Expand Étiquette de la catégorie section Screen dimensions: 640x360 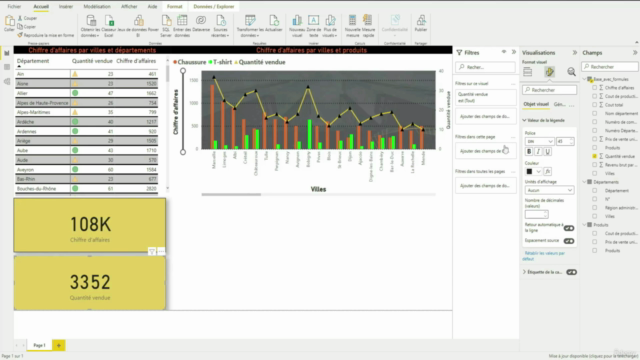[524, 272]
